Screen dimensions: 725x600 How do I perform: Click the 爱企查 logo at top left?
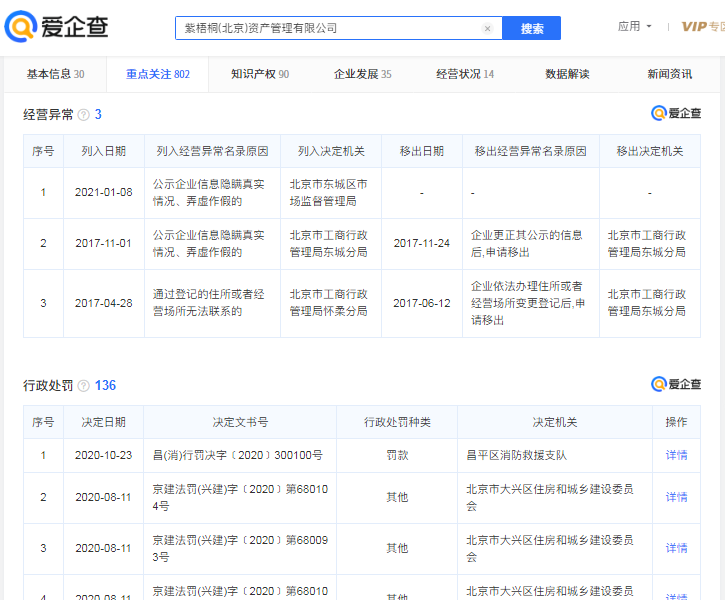click(56, 26)
